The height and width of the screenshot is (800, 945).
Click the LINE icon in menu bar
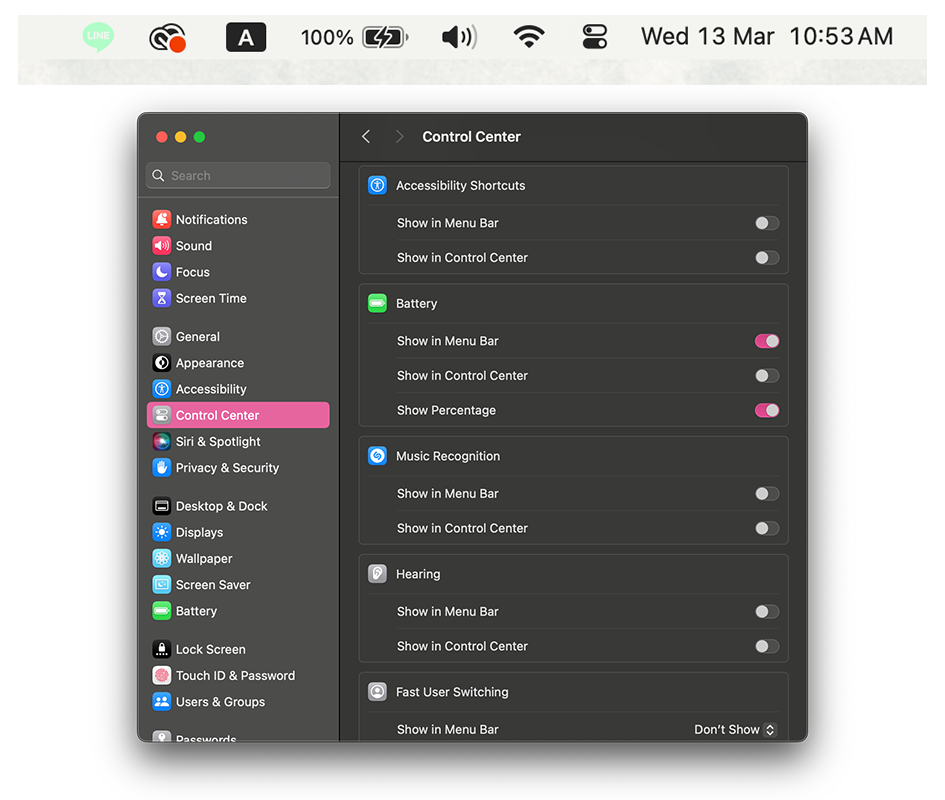tap(98, 37)
